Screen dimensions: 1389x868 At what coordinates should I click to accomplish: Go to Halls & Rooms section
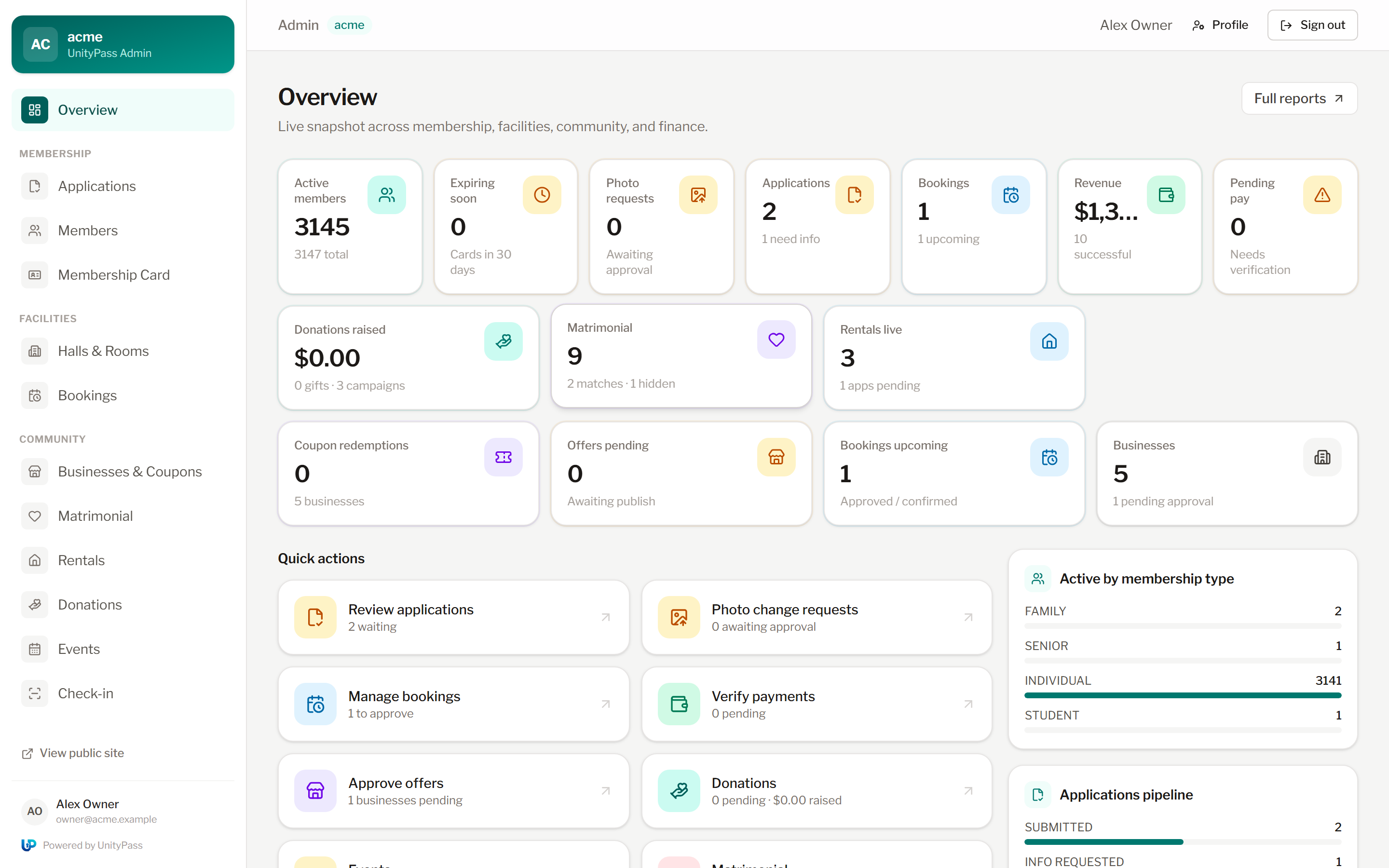point(123,351)
